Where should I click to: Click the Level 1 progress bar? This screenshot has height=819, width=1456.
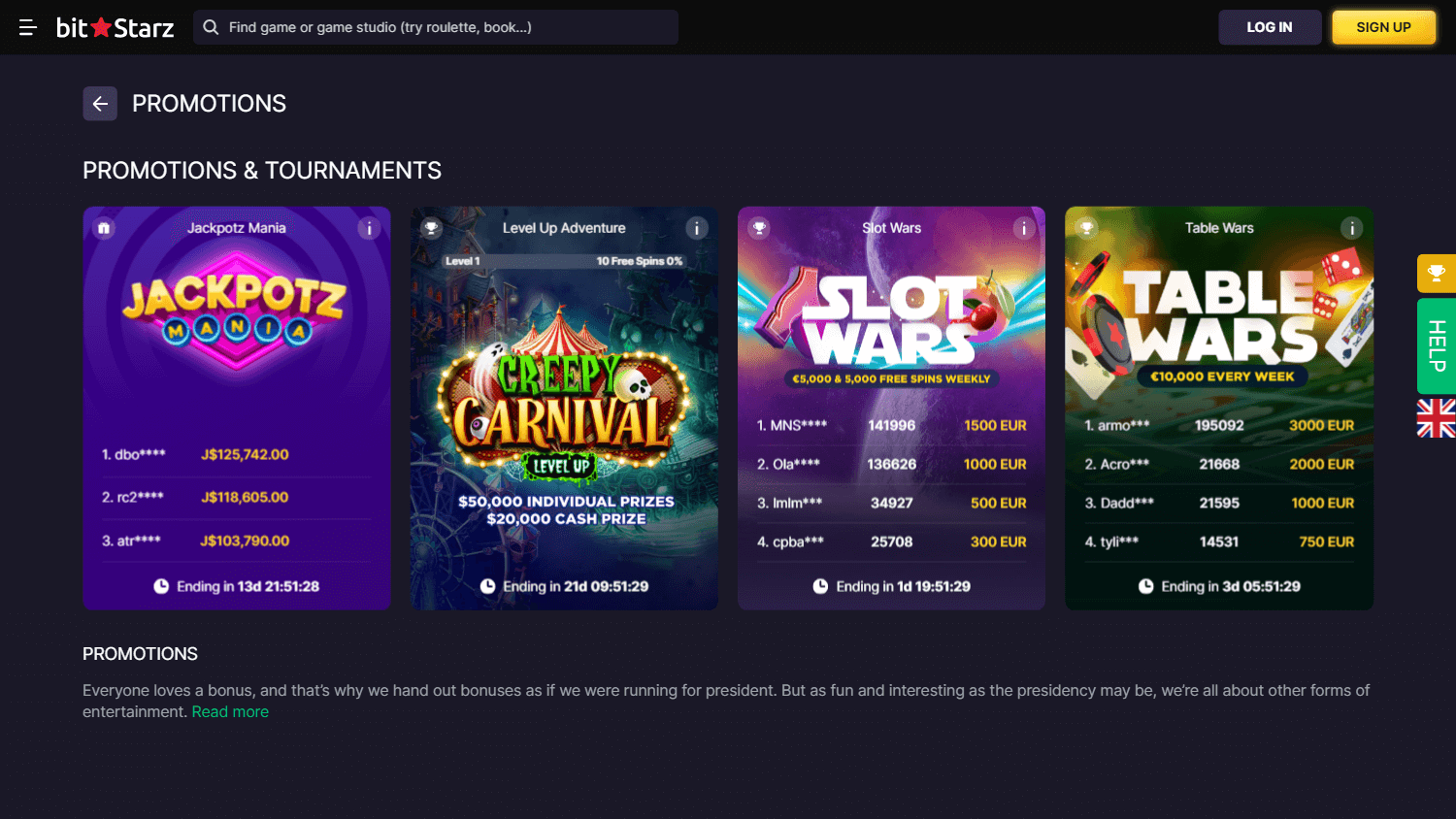tap(563, 261)
